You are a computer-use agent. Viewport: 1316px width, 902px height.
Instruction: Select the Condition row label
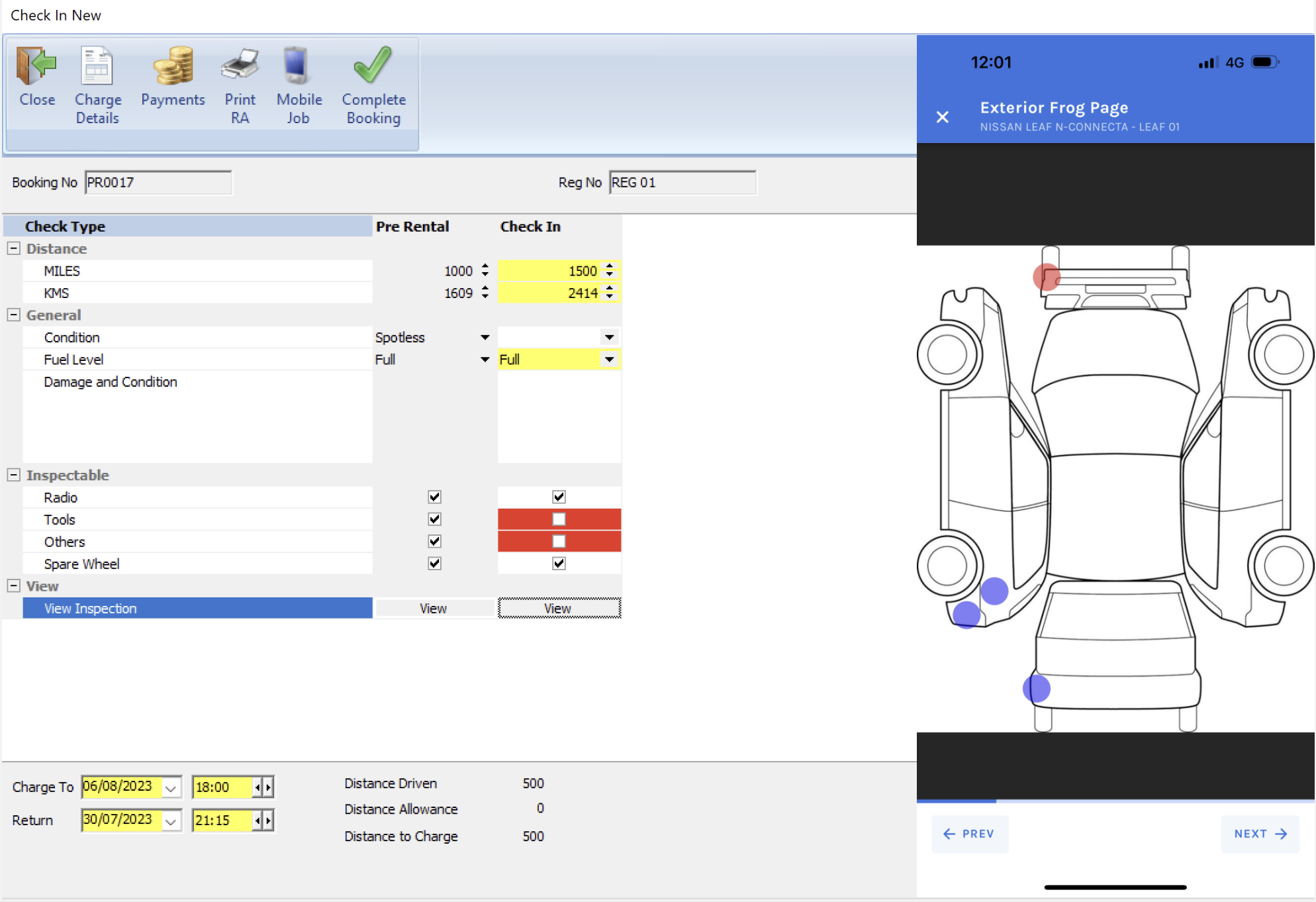pos(71,338)
